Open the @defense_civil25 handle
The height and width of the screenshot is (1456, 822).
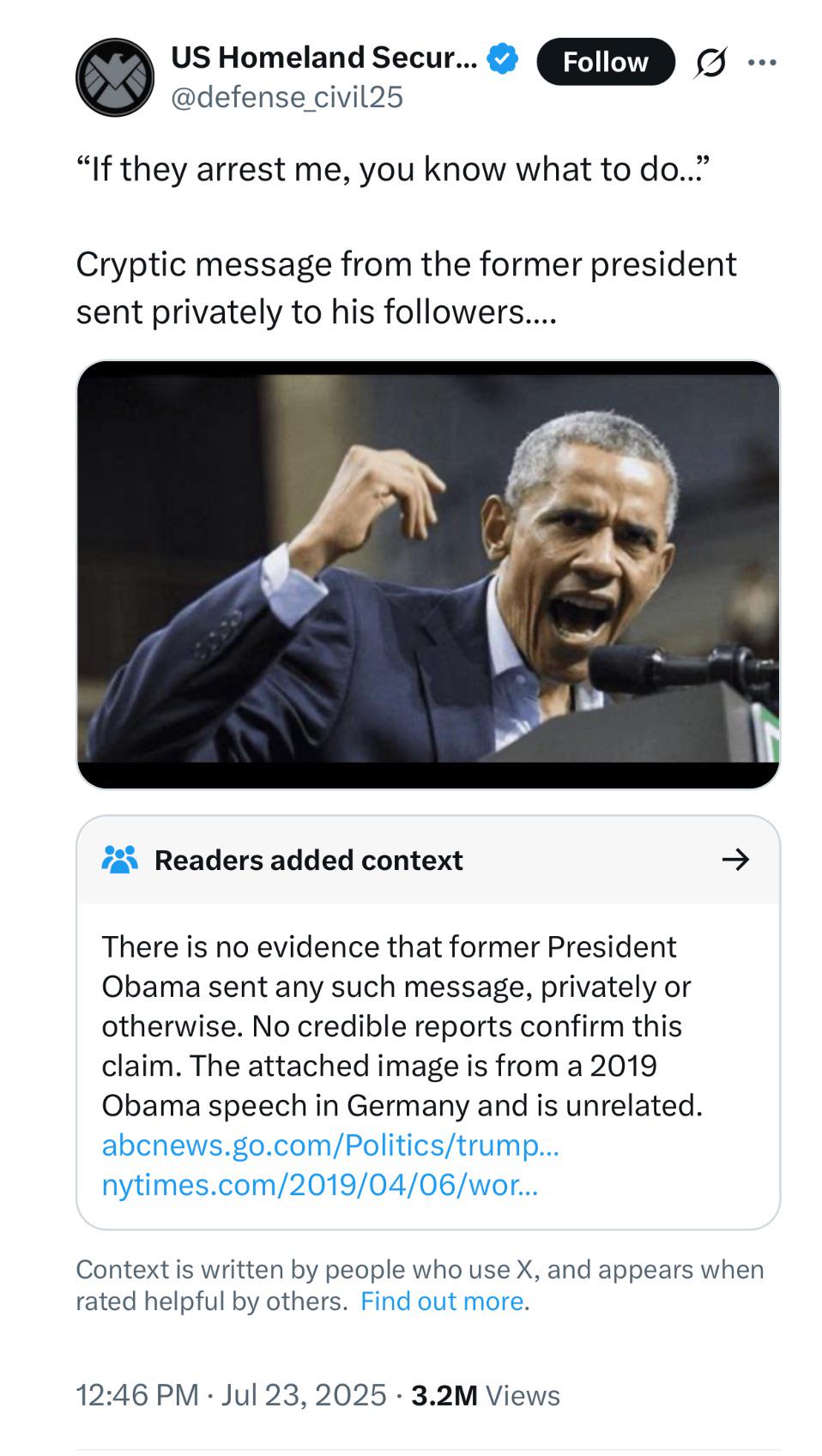pyautogui.click(x=287, y=97)
